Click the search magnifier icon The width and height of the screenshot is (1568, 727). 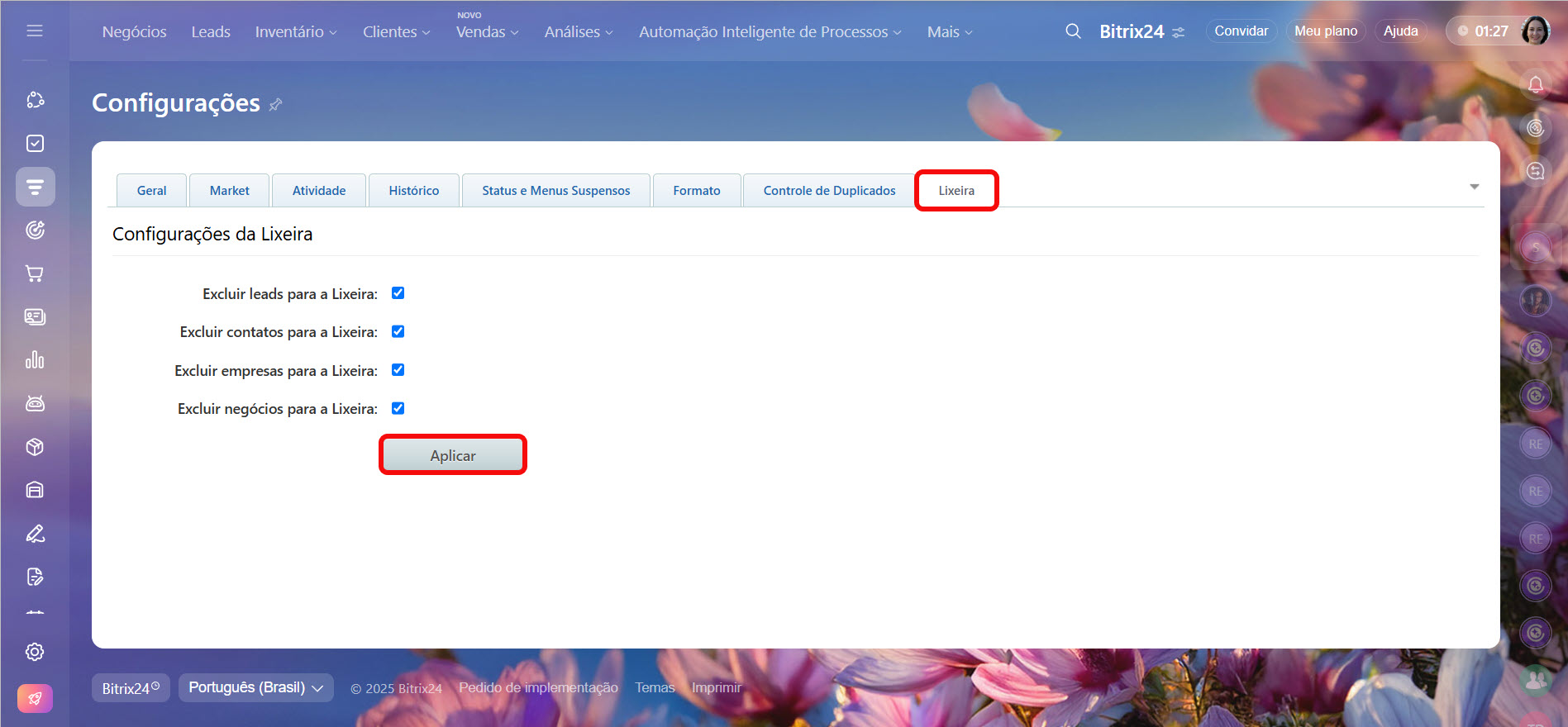pos(1073,31)
